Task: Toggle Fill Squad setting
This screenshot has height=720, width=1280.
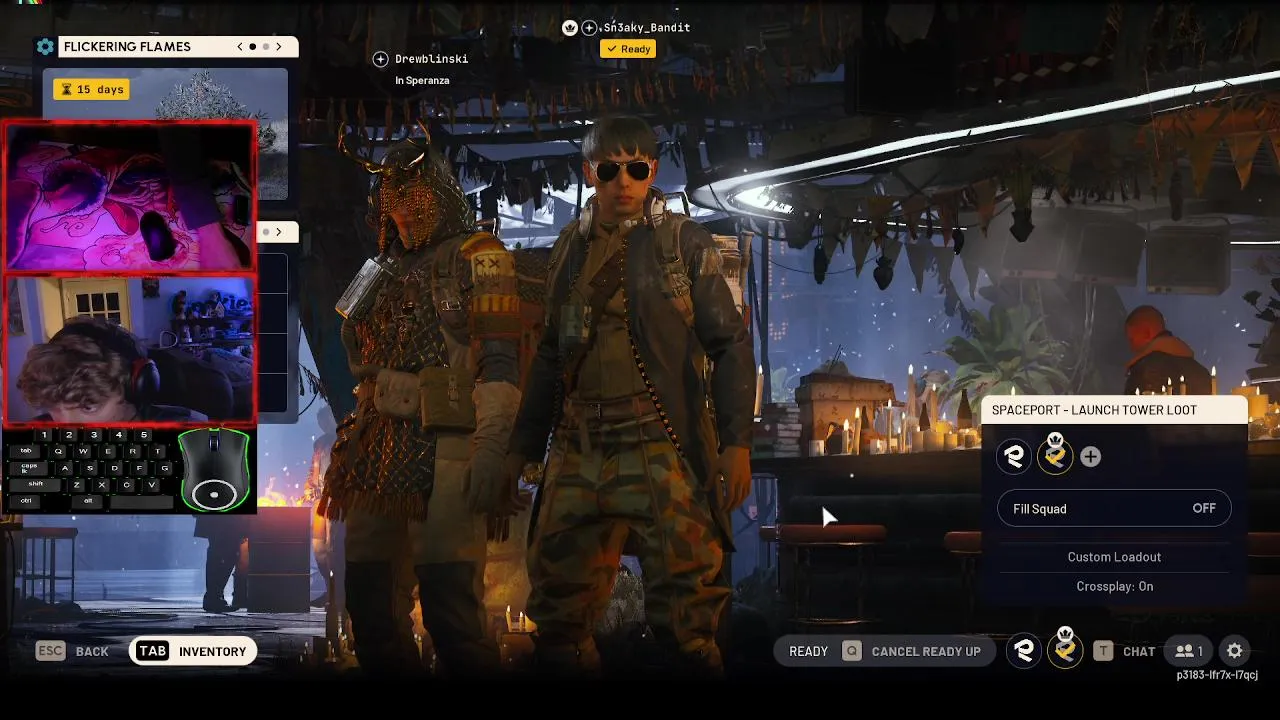Action: pyautogui.click(x=1114, y=509)
